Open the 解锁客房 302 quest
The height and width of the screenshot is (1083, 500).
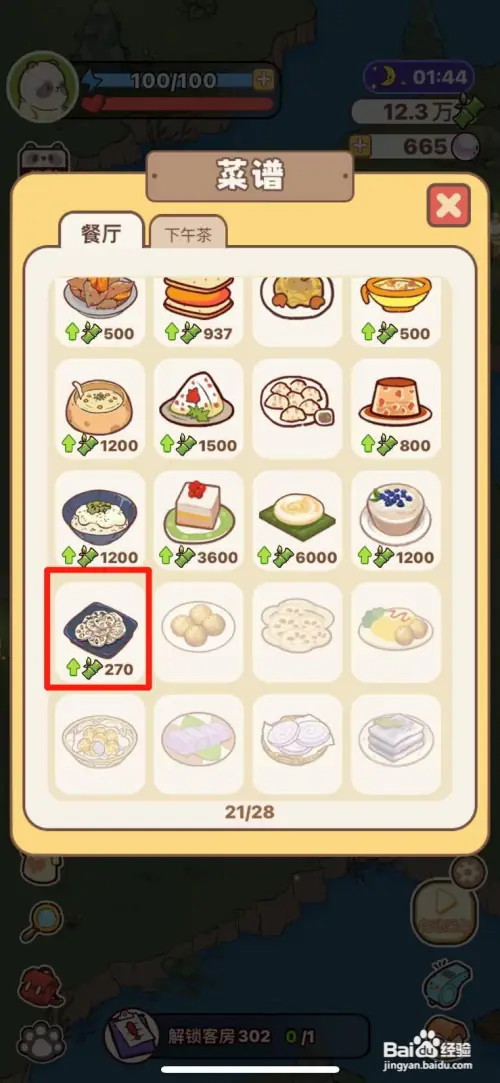(x=238, y=1037)
